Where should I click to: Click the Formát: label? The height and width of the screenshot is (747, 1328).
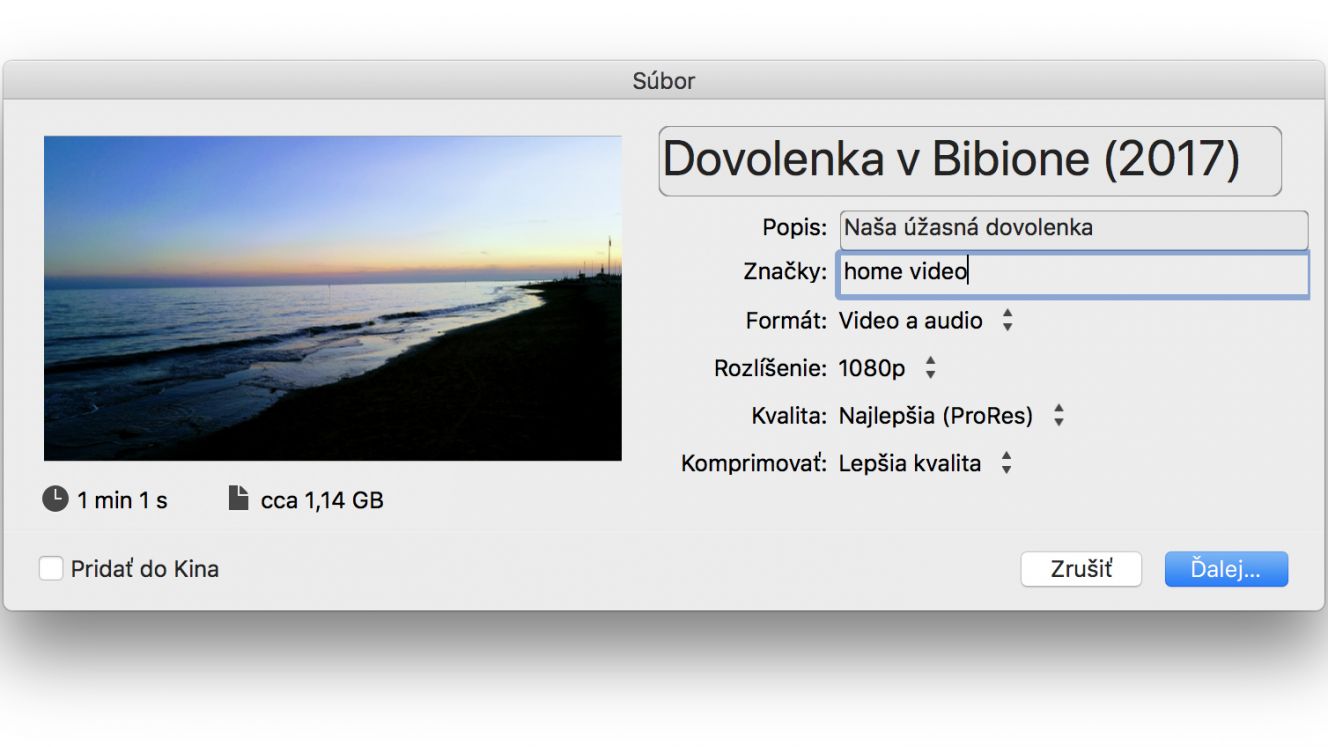point(786,321)
